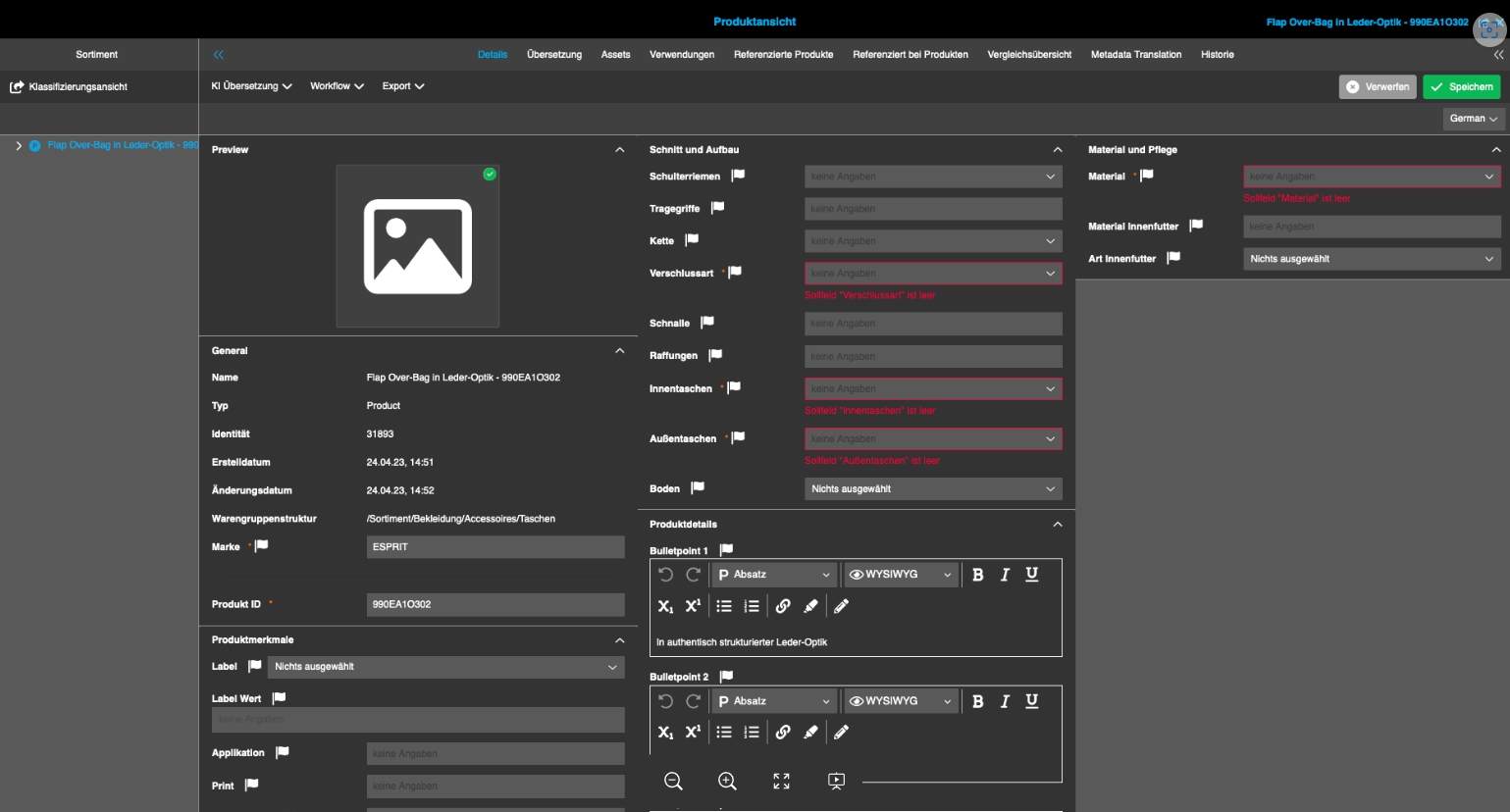
Task: Click the fullscreen expand arrows icon
Action: click(x=781, y=781)
